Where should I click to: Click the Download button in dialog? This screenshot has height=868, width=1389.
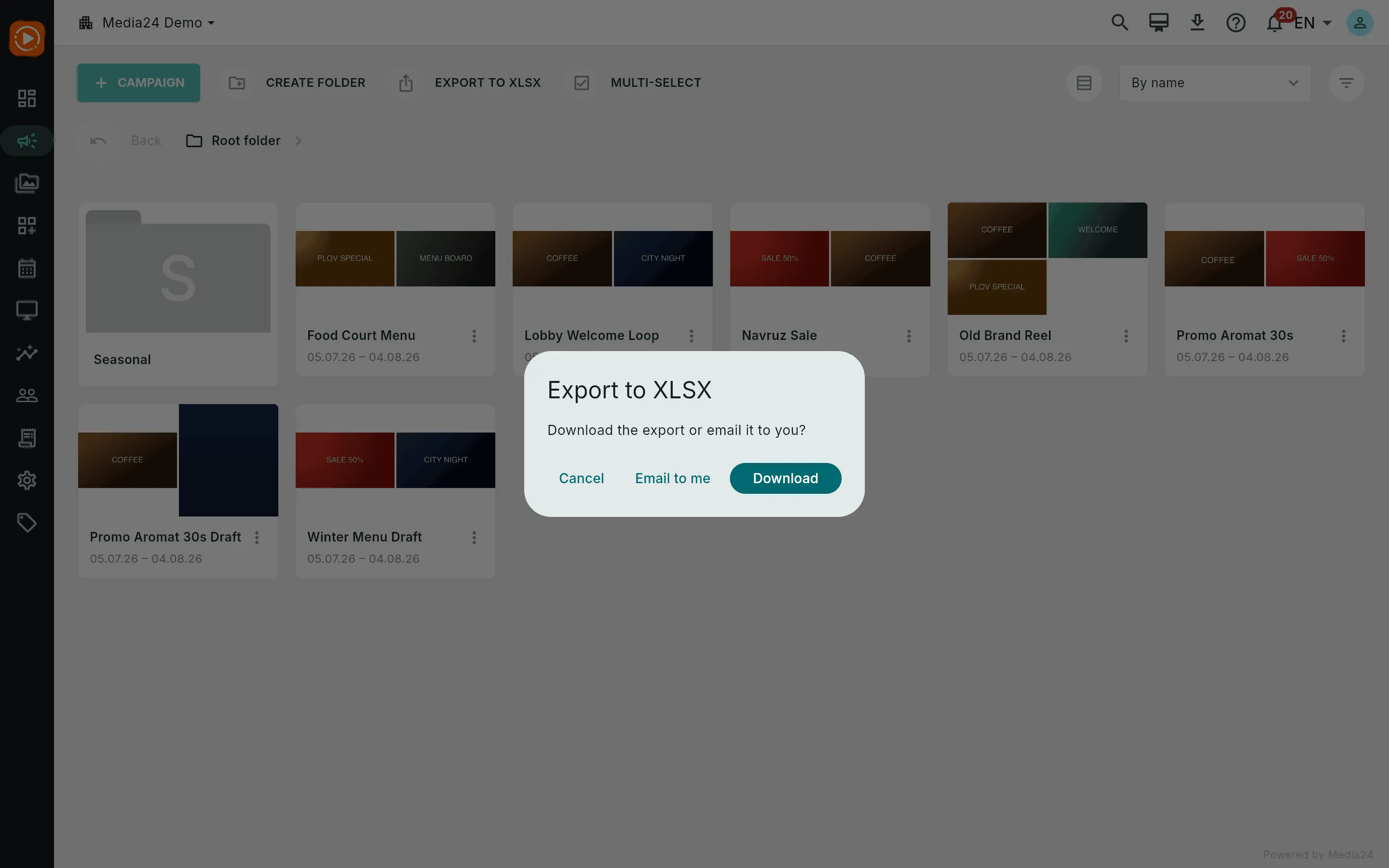tap(785, 478)
